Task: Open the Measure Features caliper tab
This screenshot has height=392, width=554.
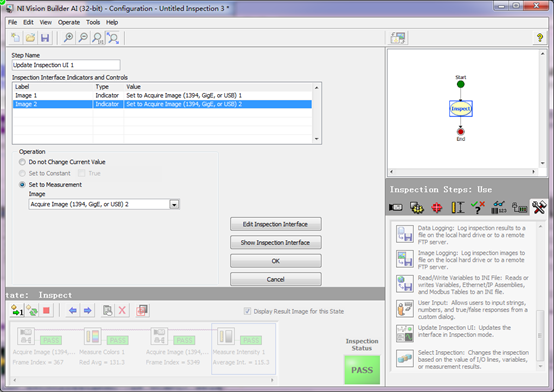Action: tap(458, 207)
